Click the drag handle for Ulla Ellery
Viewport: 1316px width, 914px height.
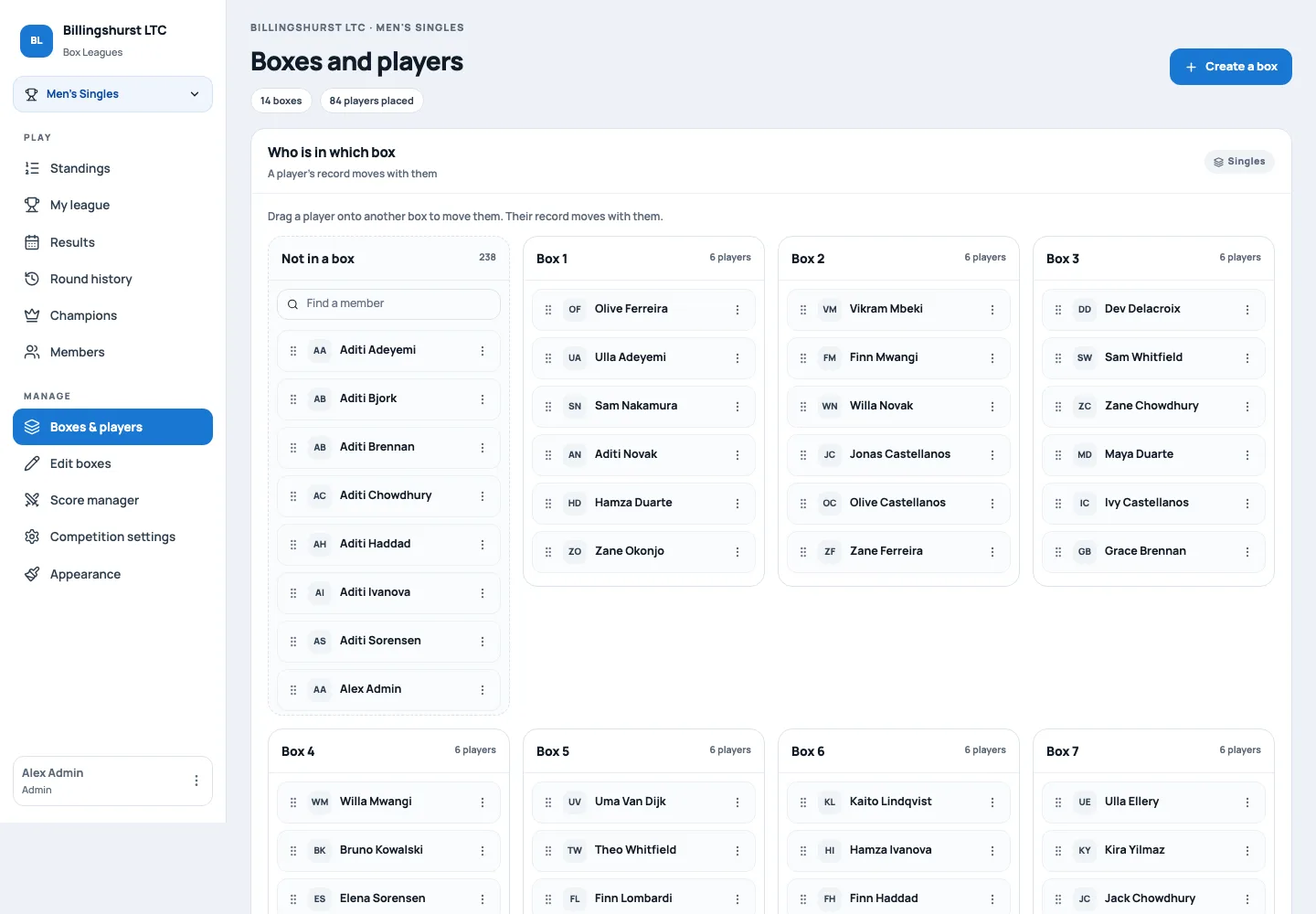pyautogui.click(x=1058, y=802)
